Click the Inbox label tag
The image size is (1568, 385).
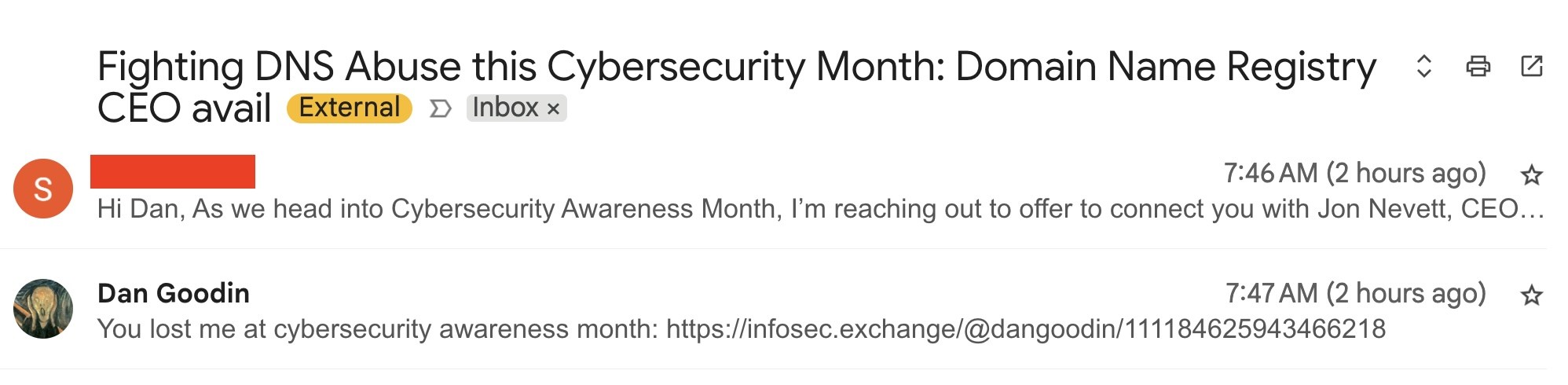[x=505, y=108]
